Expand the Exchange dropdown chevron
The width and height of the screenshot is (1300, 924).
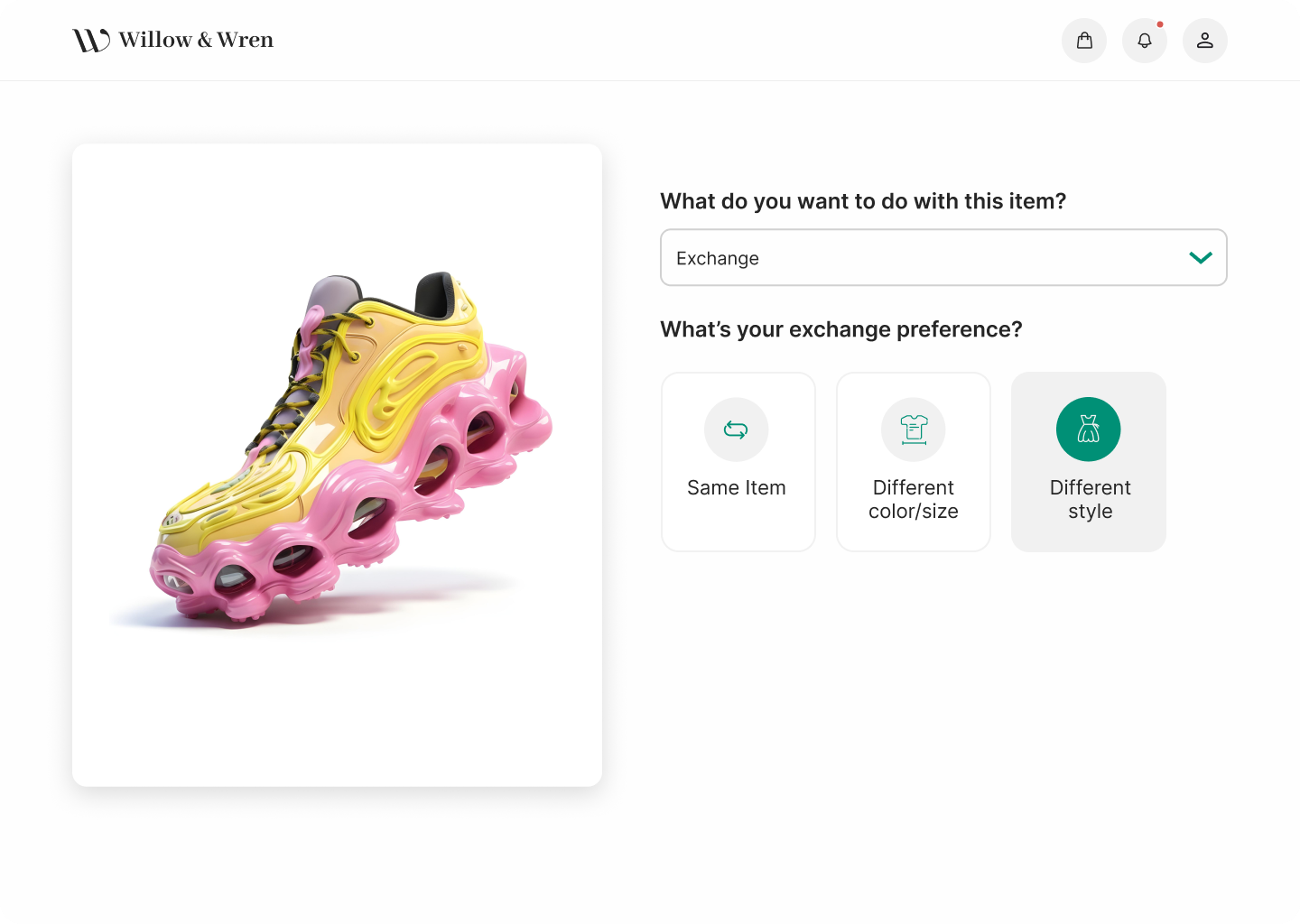(x=1201, y=258)
